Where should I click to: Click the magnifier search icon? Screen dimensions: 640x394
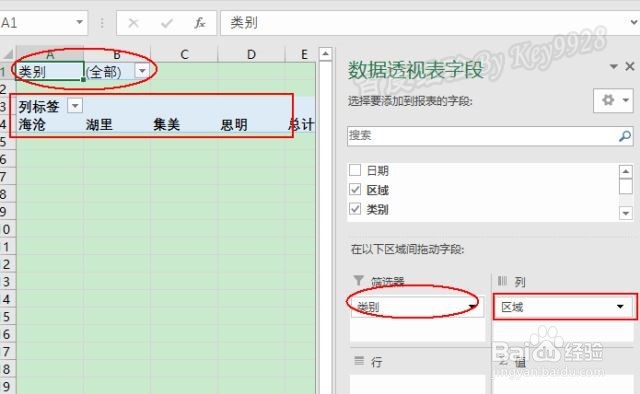point(625,136)
